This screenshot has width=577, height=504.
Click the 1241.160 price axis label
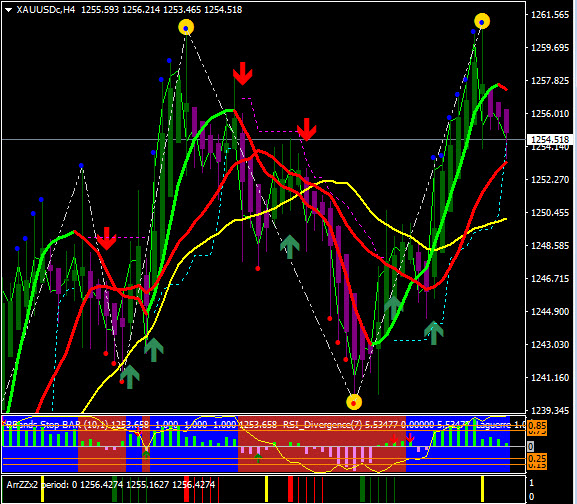coord(550,377)
